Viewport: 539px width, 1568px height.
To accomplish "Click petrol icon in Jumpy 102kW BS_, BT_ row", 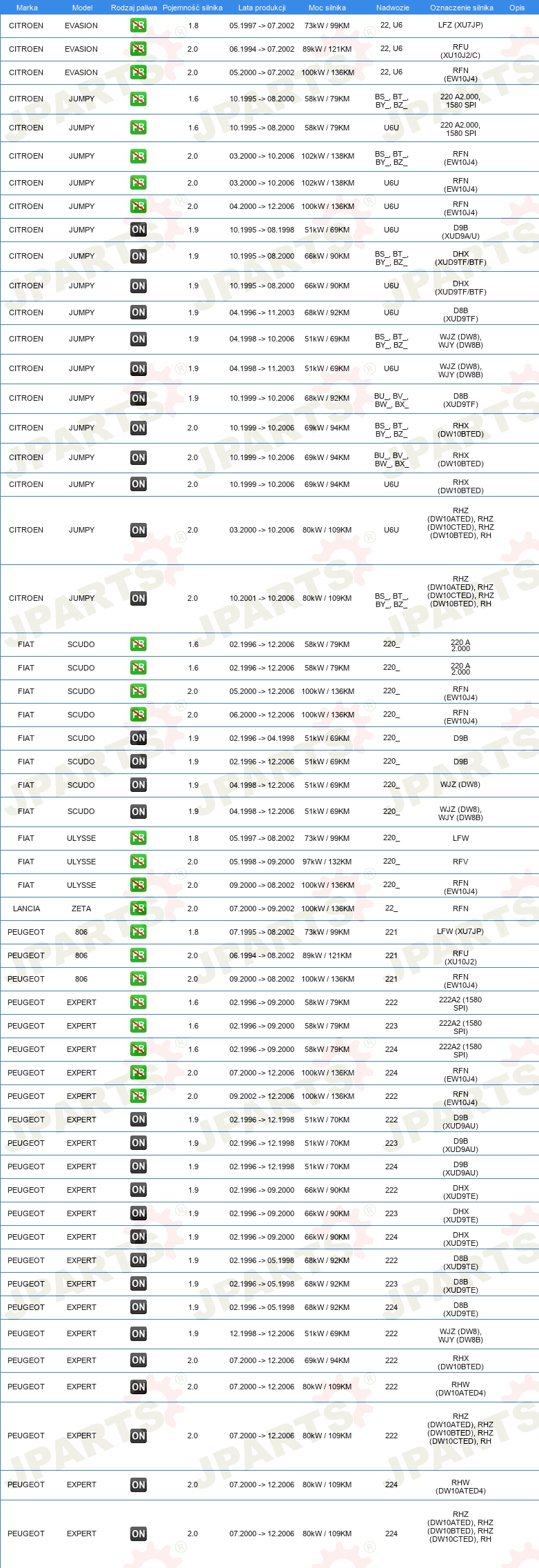I will [138, 157].
